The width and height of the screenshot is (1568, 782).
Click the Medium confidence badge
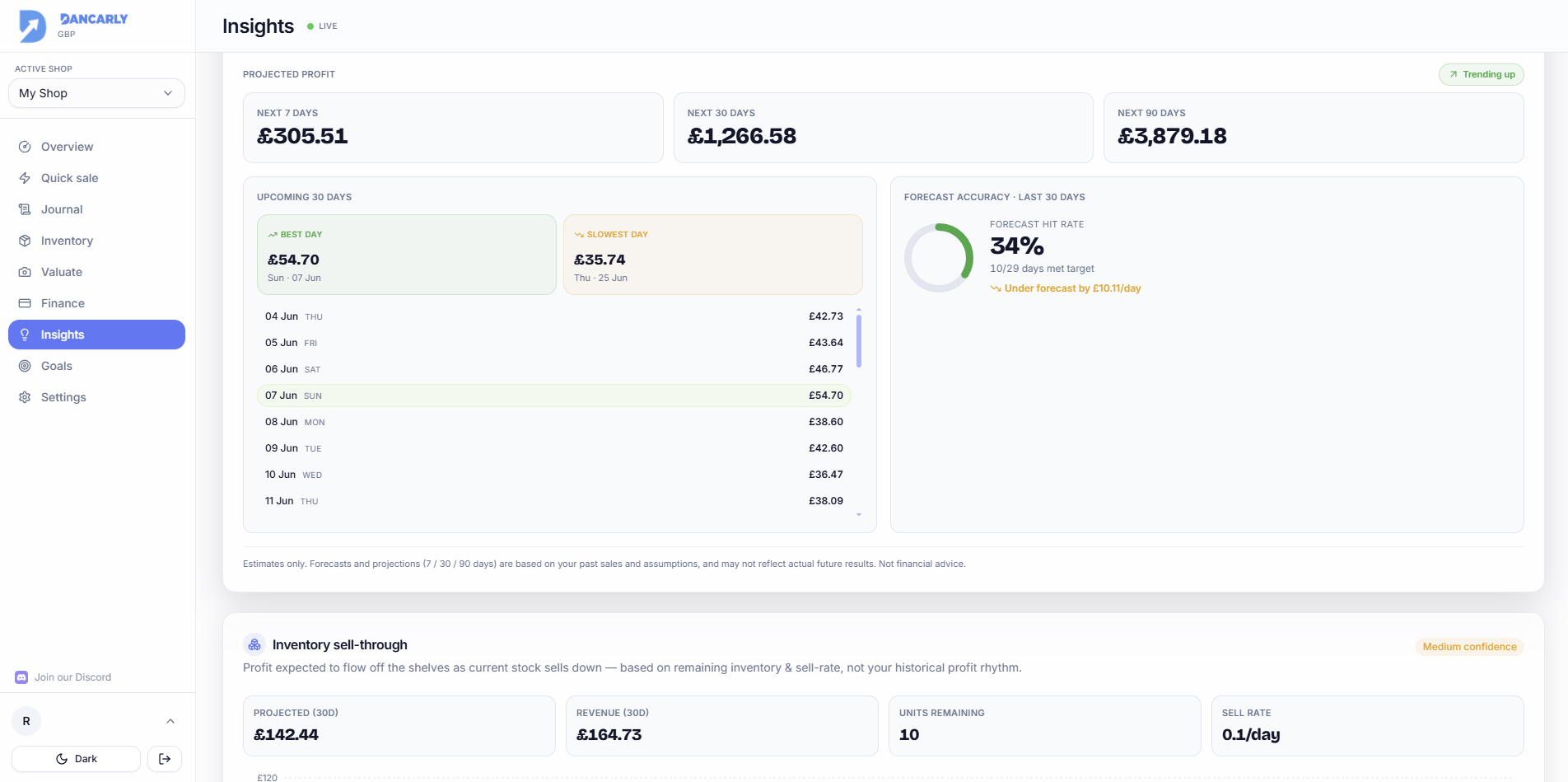pyautogui.click(x=1469, y=647)
